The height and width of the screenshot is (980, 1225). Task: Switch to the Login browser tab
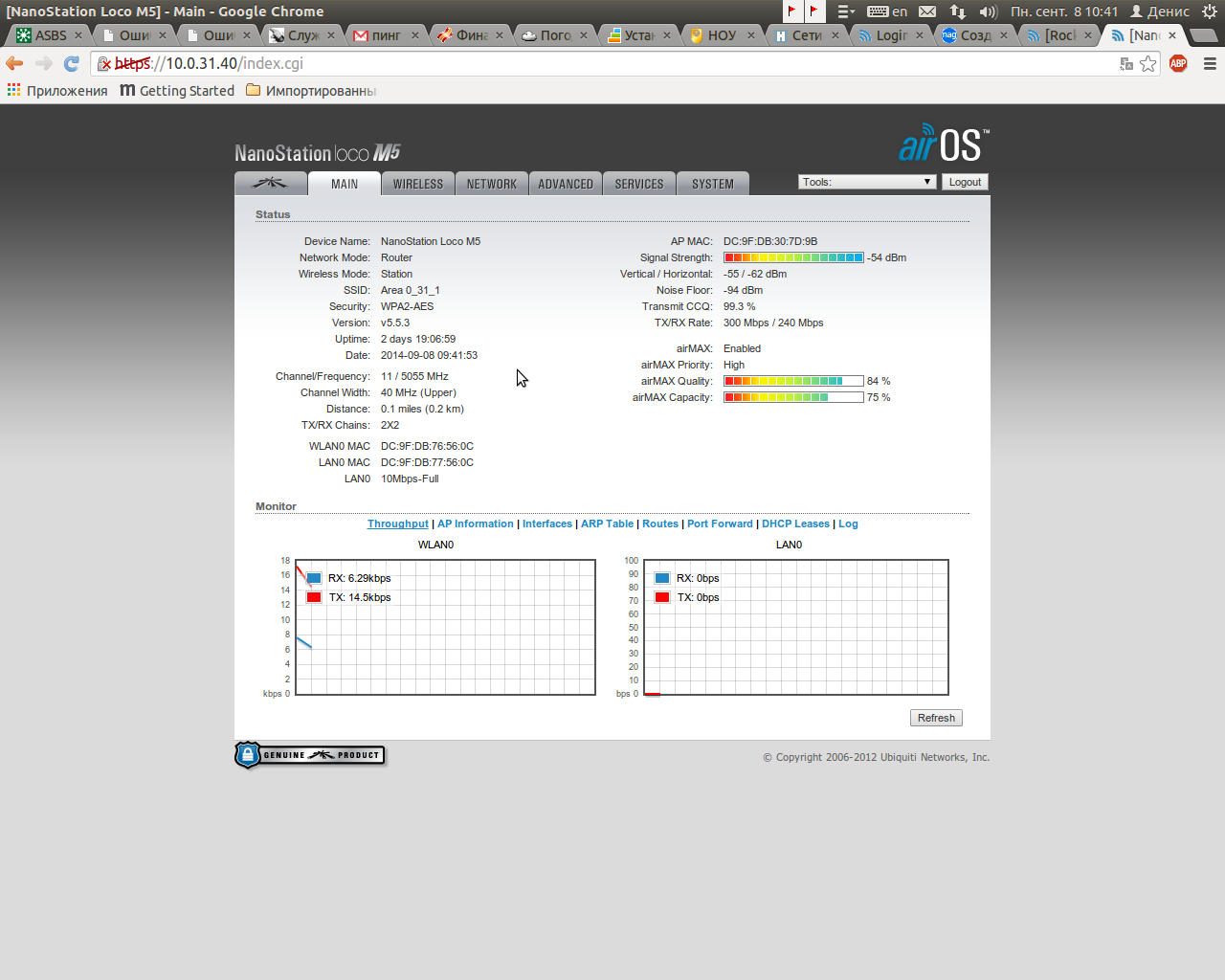891,35
